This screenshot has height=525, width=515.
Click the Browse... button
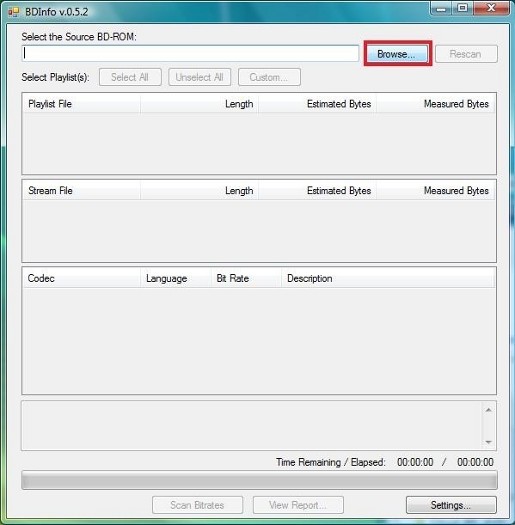click(397, 54)
